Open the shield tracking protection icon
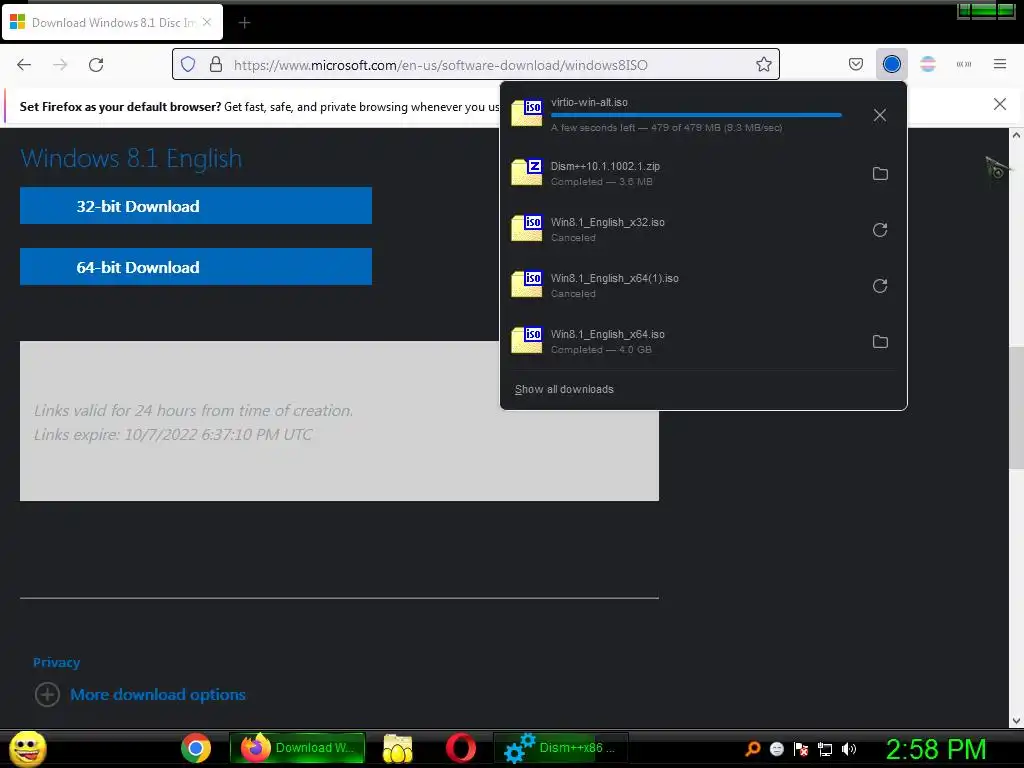The image size is (1024, 768). point(188,65)
